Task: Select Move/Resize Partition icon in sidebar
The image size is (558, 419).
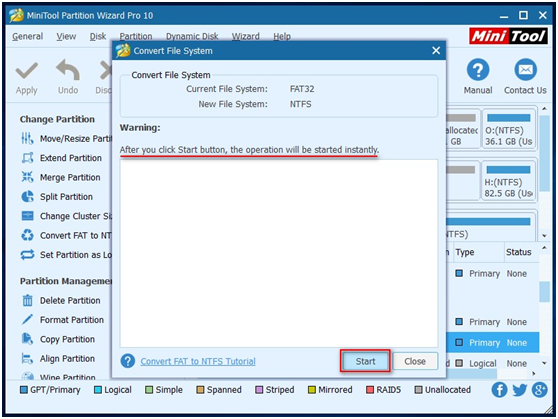Action: click(x=27, y=138)
